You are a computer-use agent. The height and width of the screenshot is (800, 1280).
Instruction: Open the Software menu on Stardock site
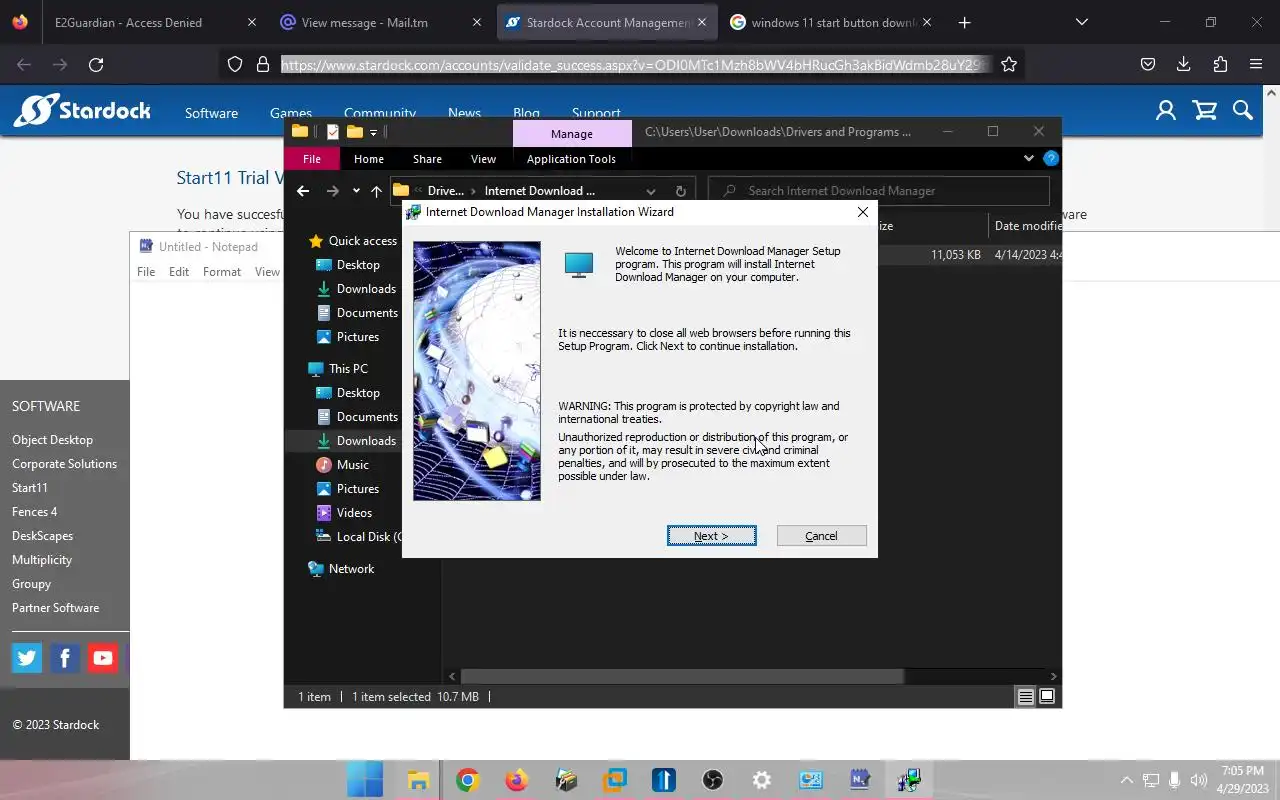point(211,114)
